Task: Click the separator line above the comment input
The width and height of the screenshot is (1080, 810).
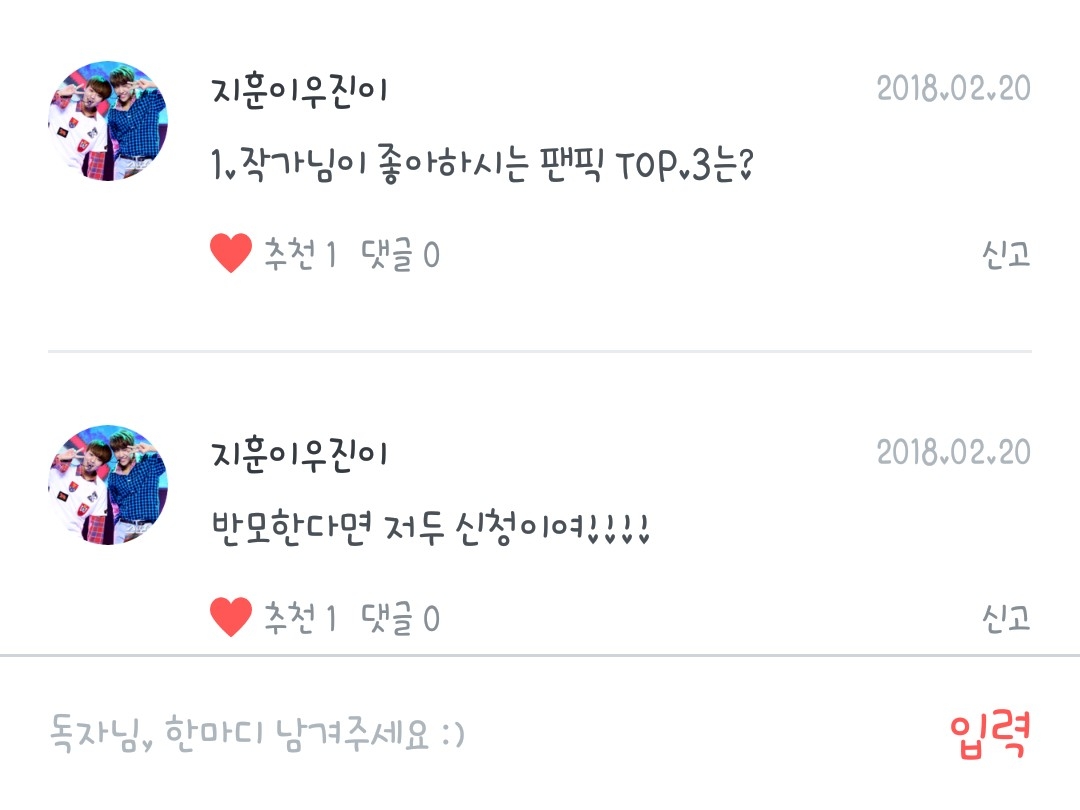Action: pos(540,656)
